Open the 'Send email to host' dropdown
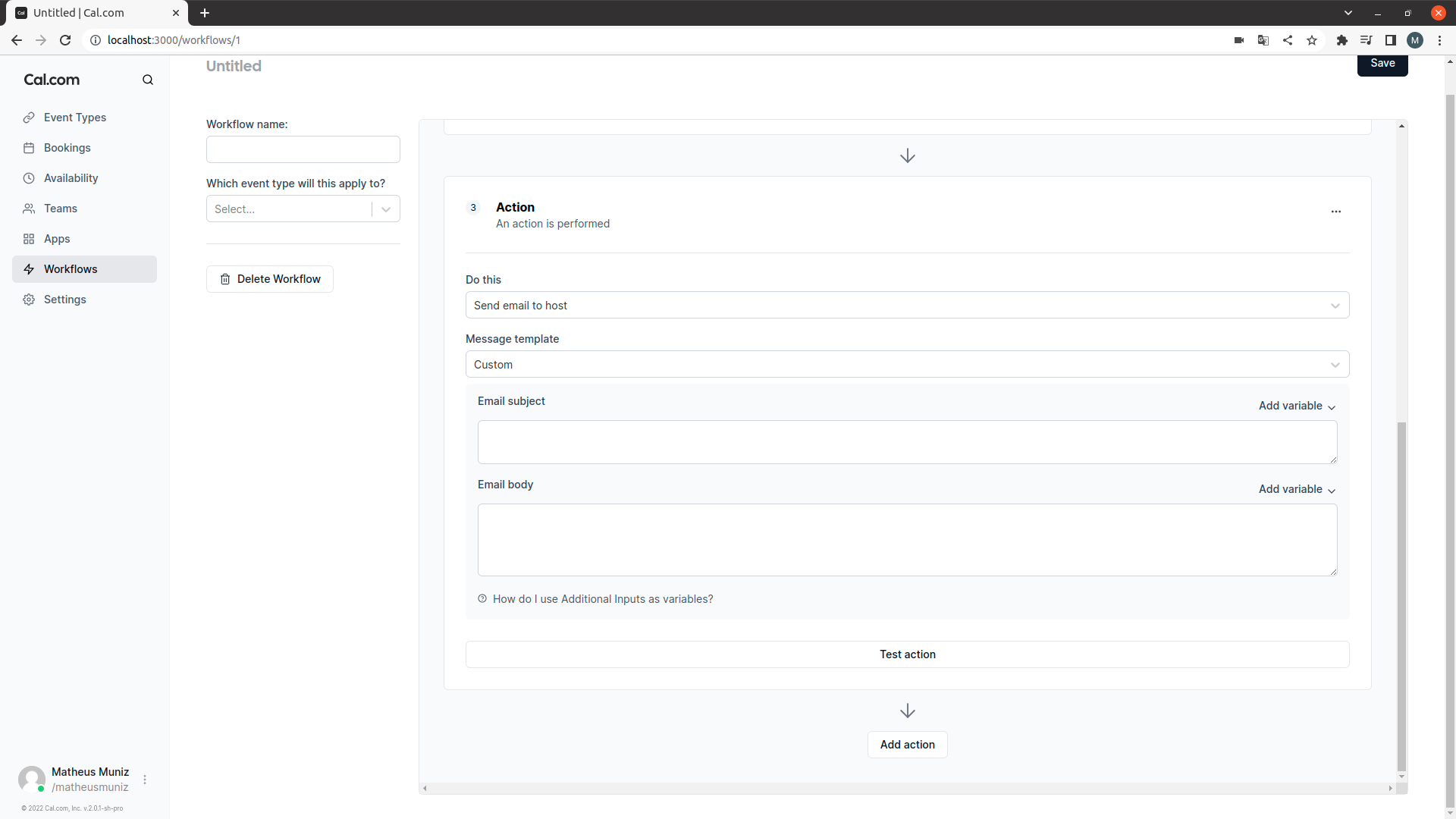Image resolution: width=1456 pixels, height=819 pixels. tap(907, 305)
